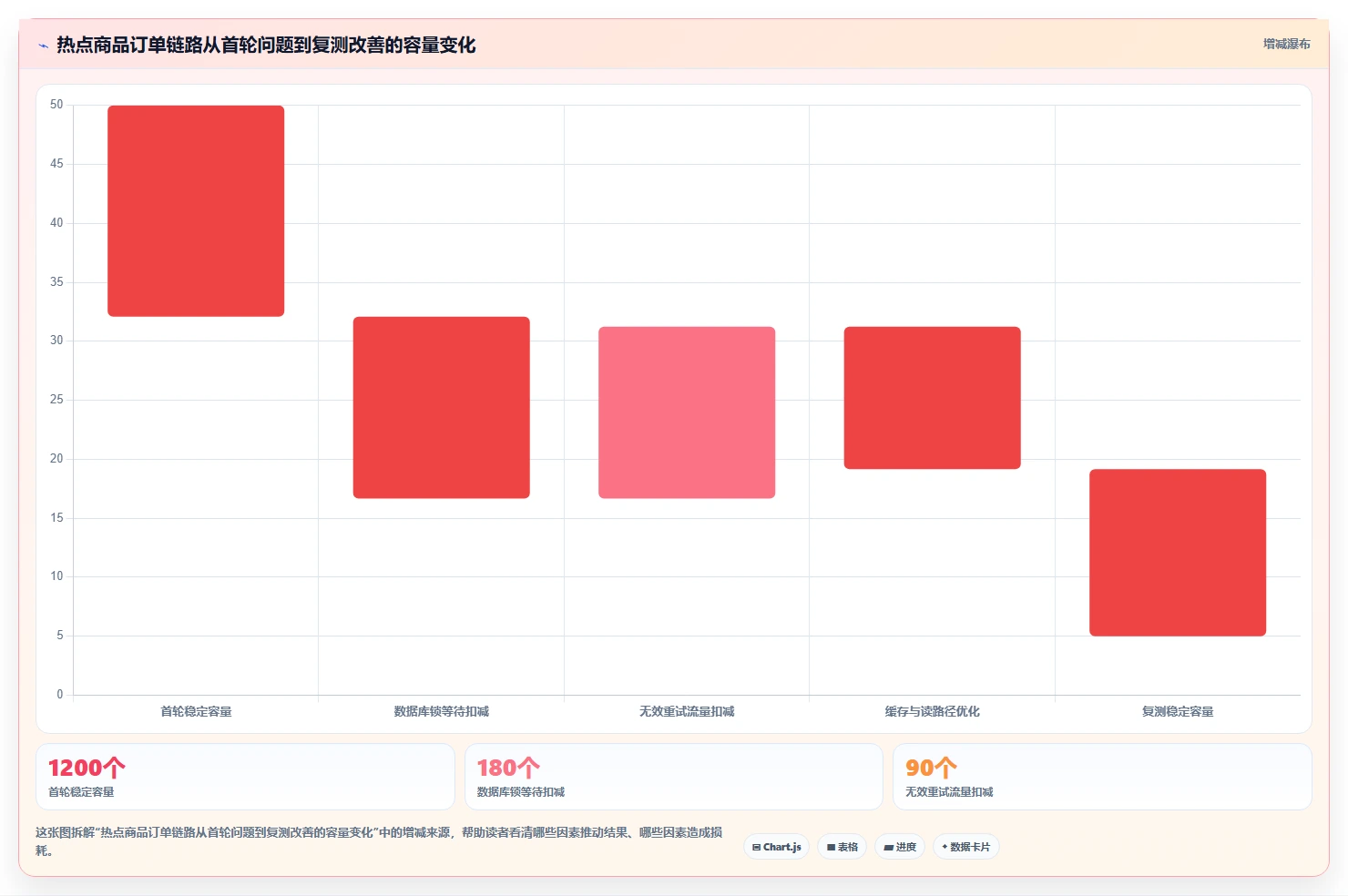Viewport: 1348px width, 896px height.
Task: Click the y-axis tick label 50
Action: 56,105
